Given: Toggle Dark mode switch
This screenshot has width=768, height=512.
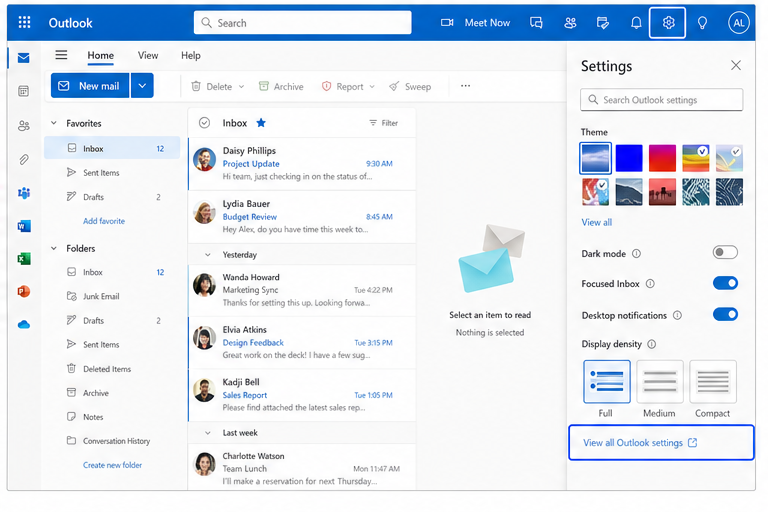Looking at the screenshot, I should click(725, 252).
